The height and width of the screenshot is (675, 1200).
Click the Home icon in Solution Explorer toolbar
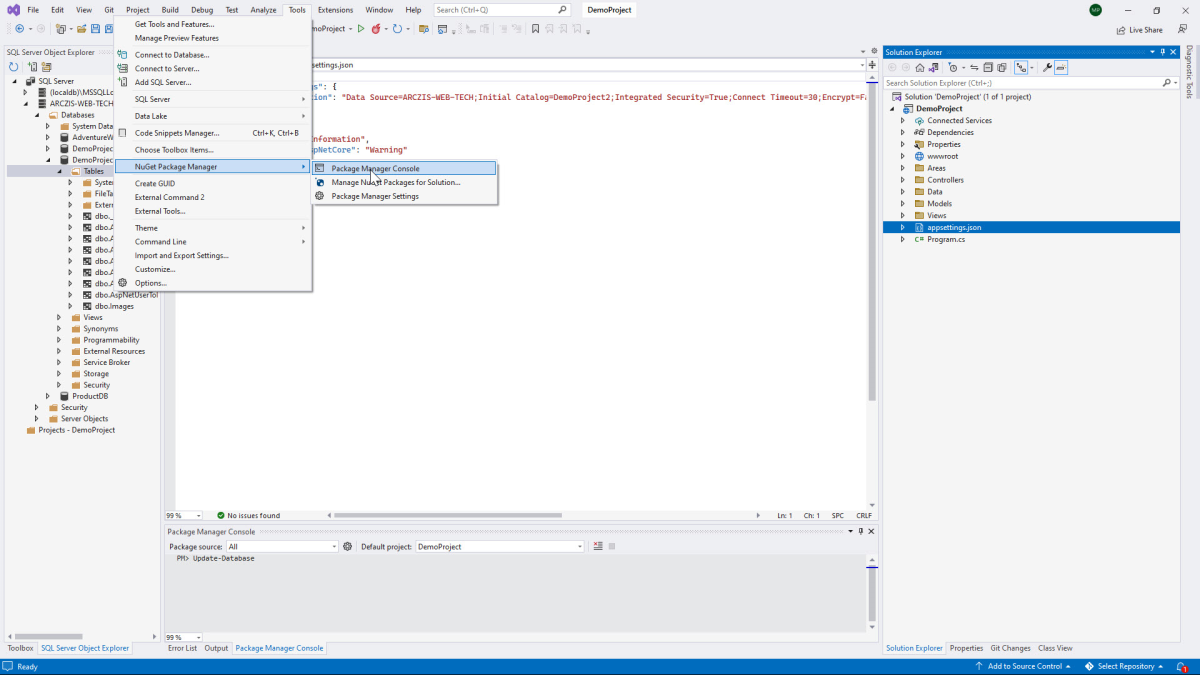point(920,68)
